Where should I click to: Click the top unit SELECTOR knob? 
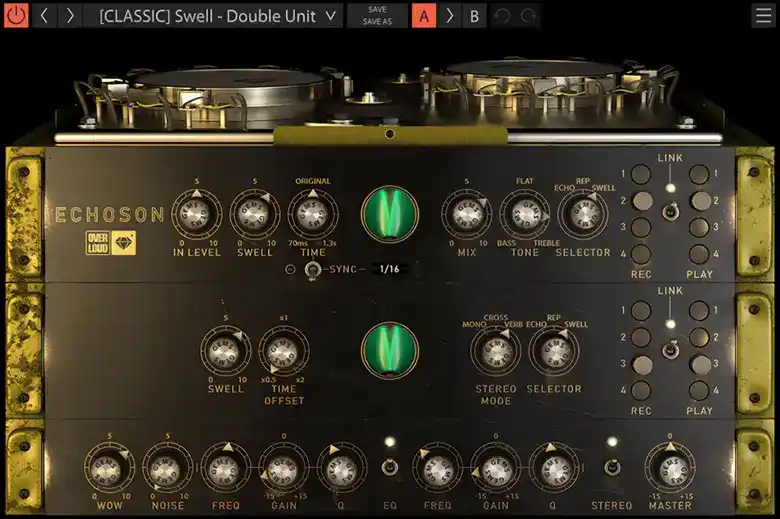pyautogui.click(x=583, y=214)
